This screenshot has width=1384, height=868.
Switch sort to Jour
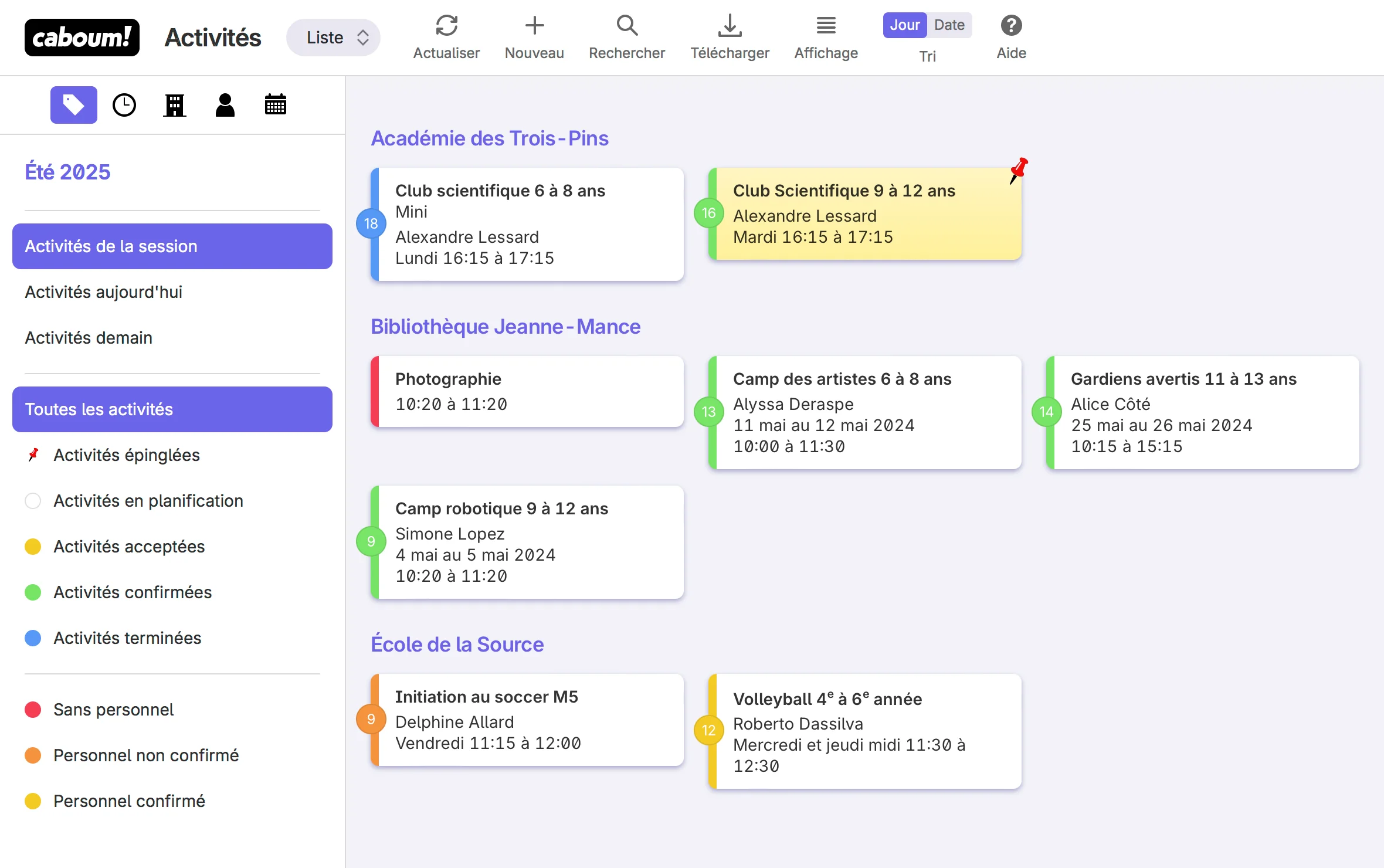(904, 25)
